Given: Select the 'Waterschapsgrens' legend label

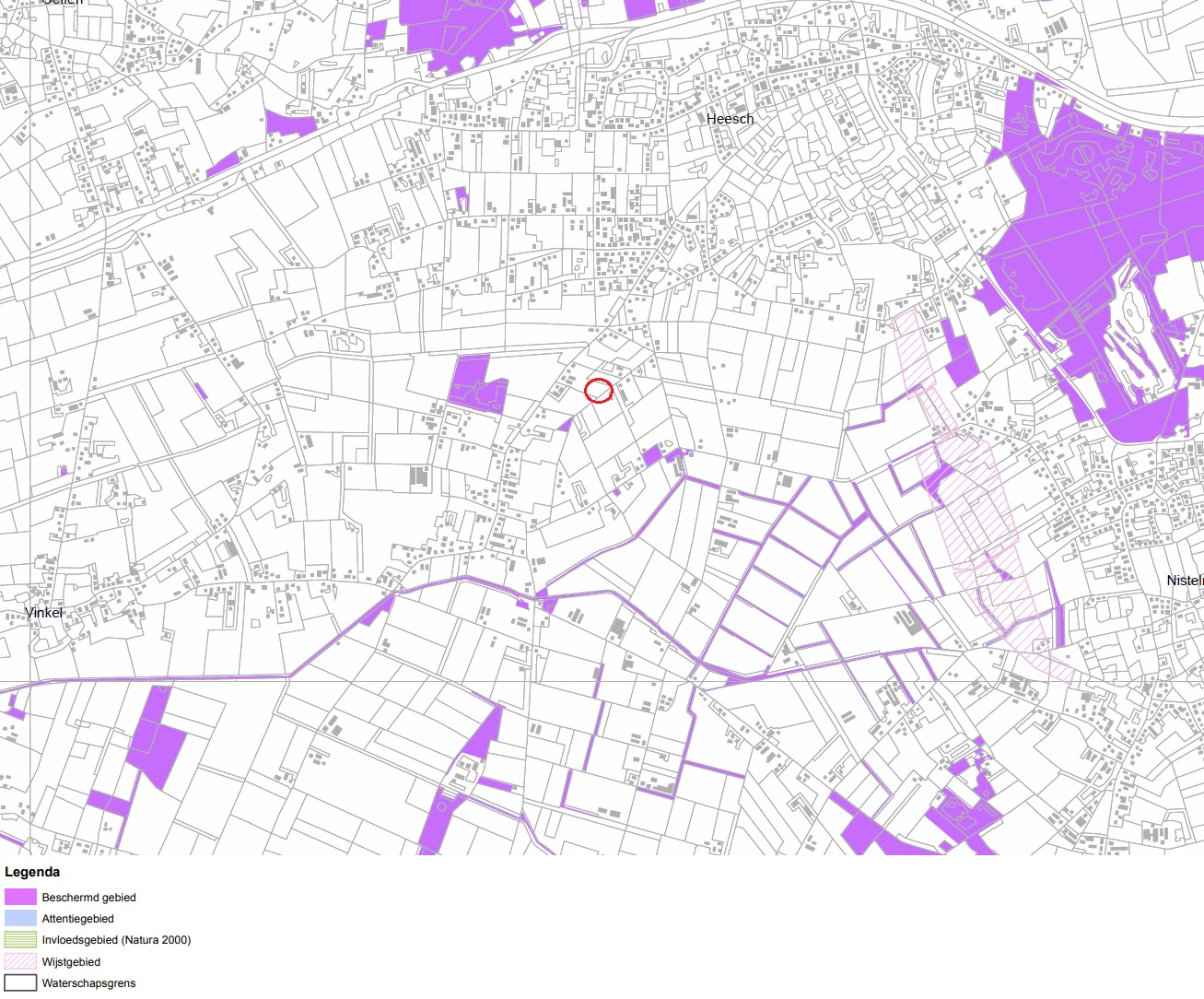Looking at the screenshot, I should coord(88,983).
